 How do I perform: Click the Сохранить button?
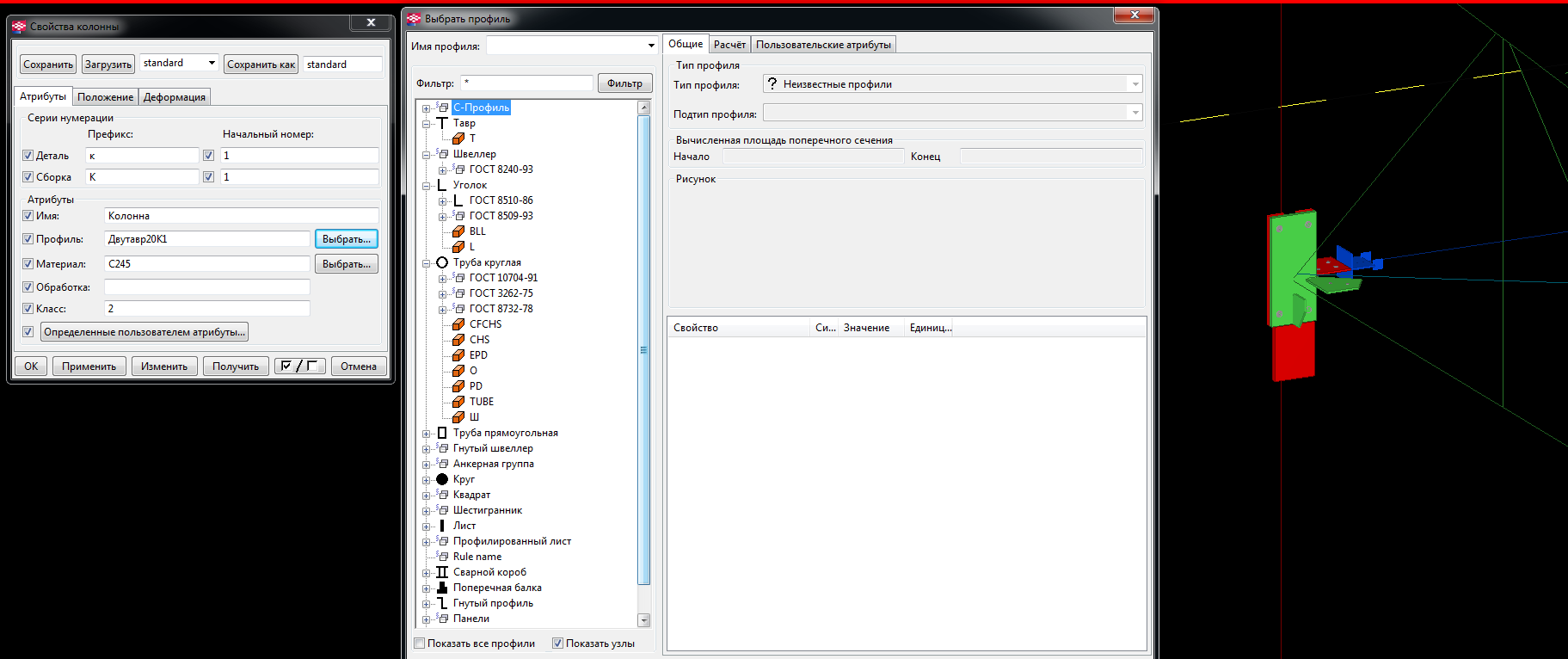pyautogui.click(x=48, y=65)
